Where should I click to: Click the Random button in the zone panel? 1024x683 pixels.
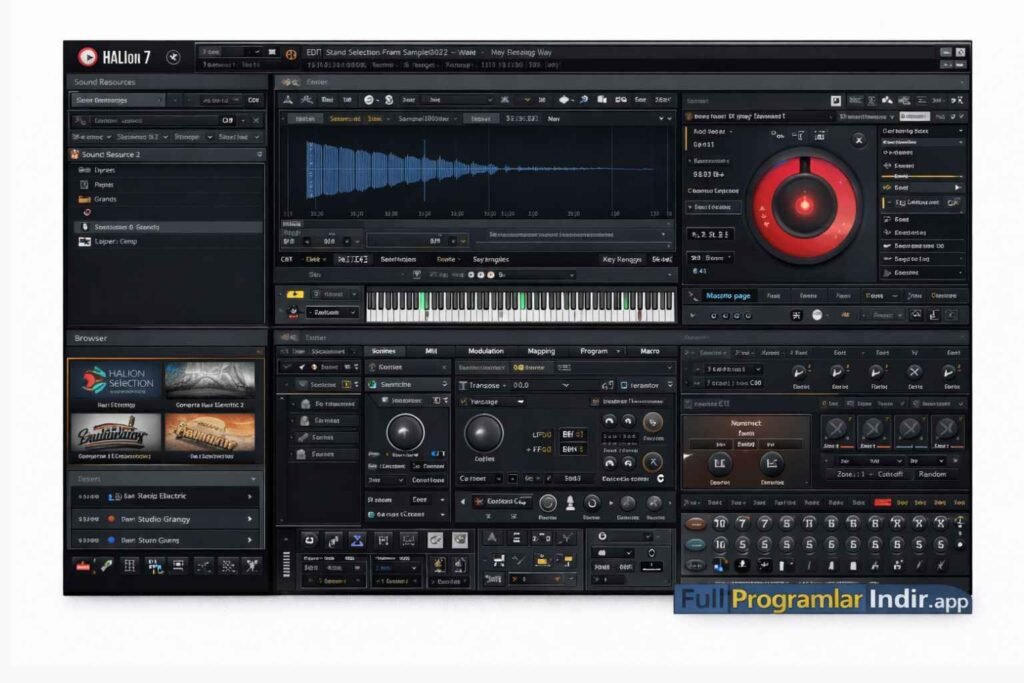tap(931, 474)
